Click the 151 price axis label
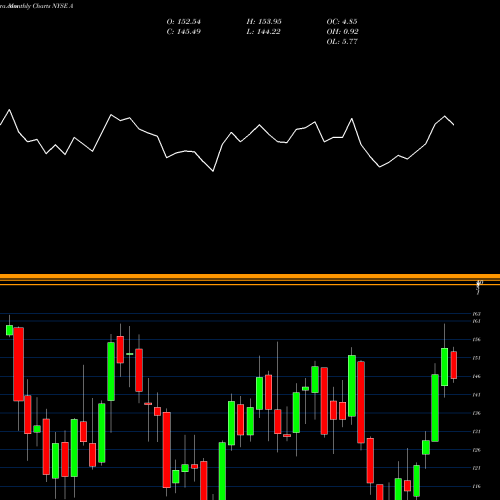Screen dimensions: 500x500 (477, 358)
